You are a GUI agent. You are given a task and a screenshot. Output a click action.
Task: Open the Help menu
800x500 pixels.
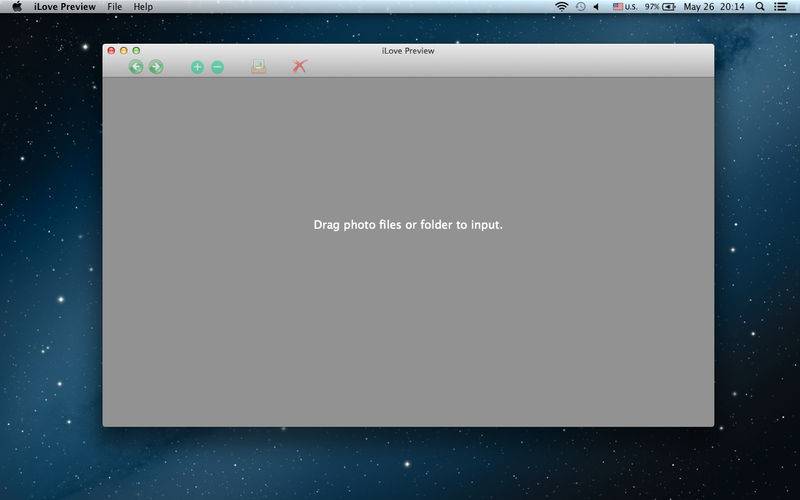[x=143, y=7]
